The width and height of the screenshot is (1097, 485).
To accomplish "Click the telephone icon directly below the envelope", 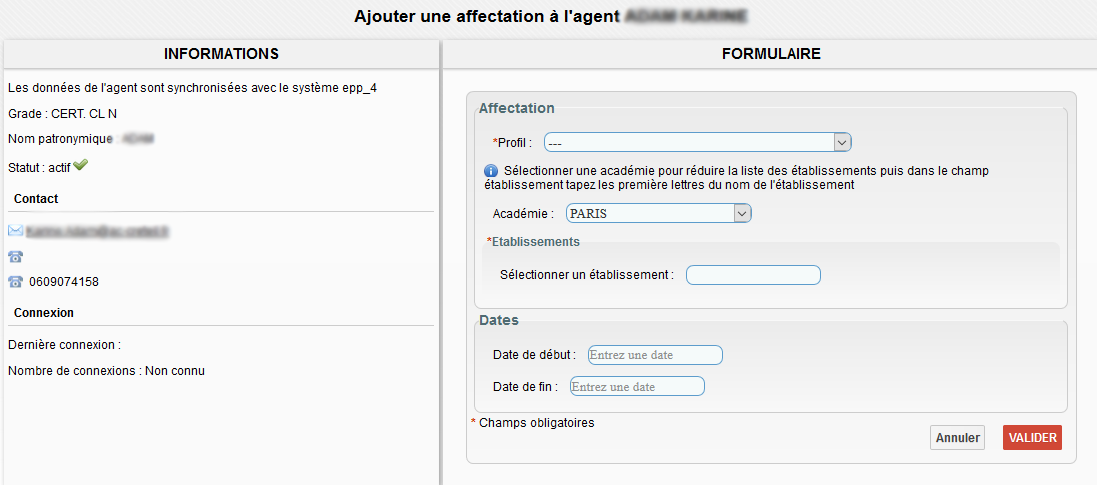I will point(15,257).
